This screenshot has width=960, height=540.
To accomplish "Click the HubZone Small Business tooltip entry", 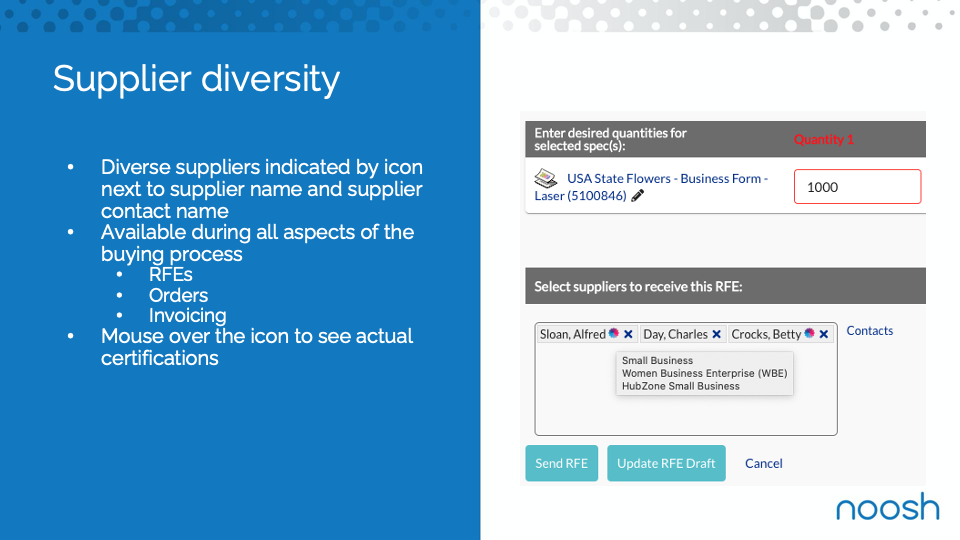I will [681, 386].
